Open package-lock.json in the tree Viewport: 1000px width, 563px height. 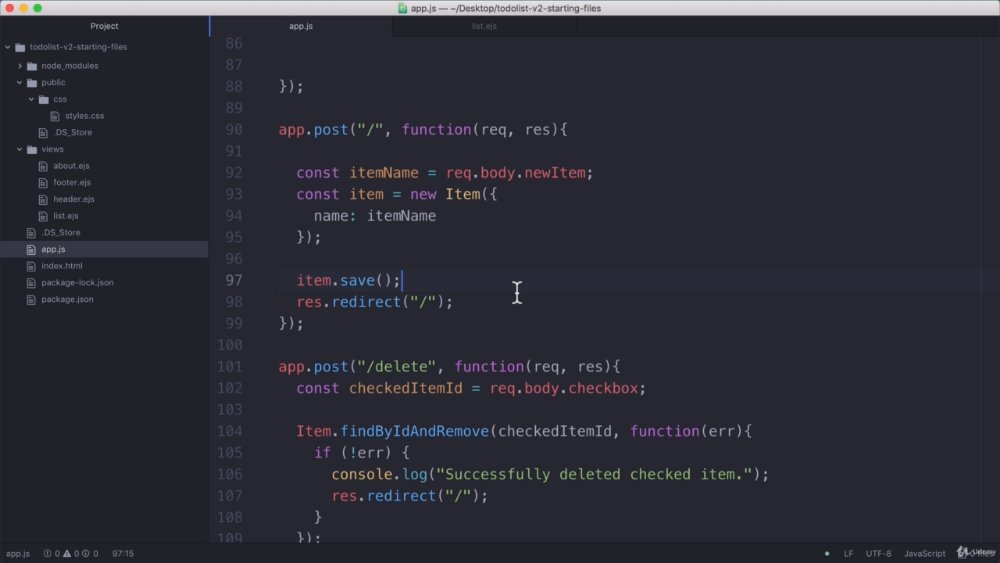tap(77, 282)
